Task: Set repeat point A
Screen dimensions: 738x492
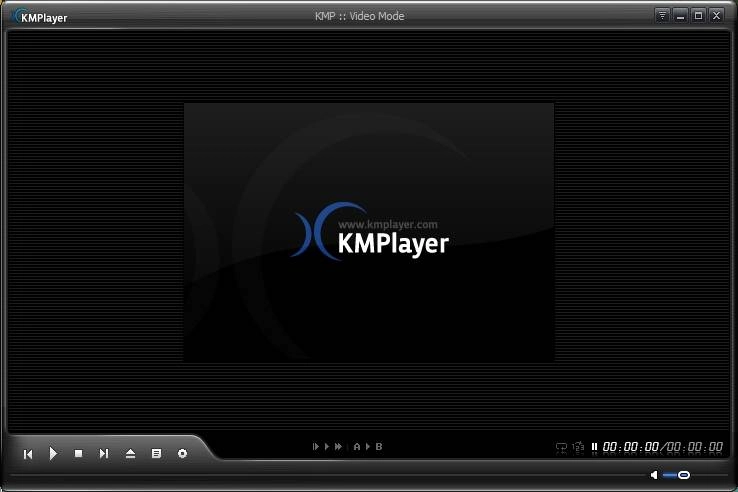Action: point(357,446)
